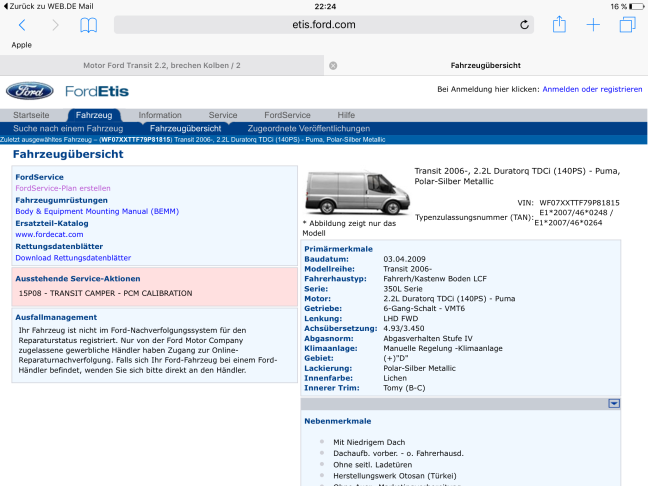The width and height of the screenshot is (648, 486).
Task: Click the Ford oval logo
Action: click(x=30, y=91)
